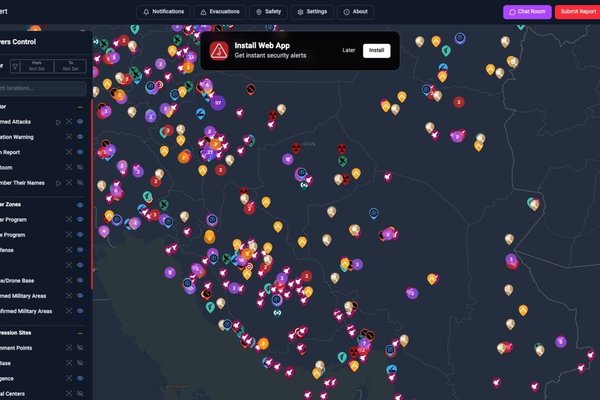Focus map on Their Names layer
Viewport: 600px width, 400px height.
(x=69, y=183)
